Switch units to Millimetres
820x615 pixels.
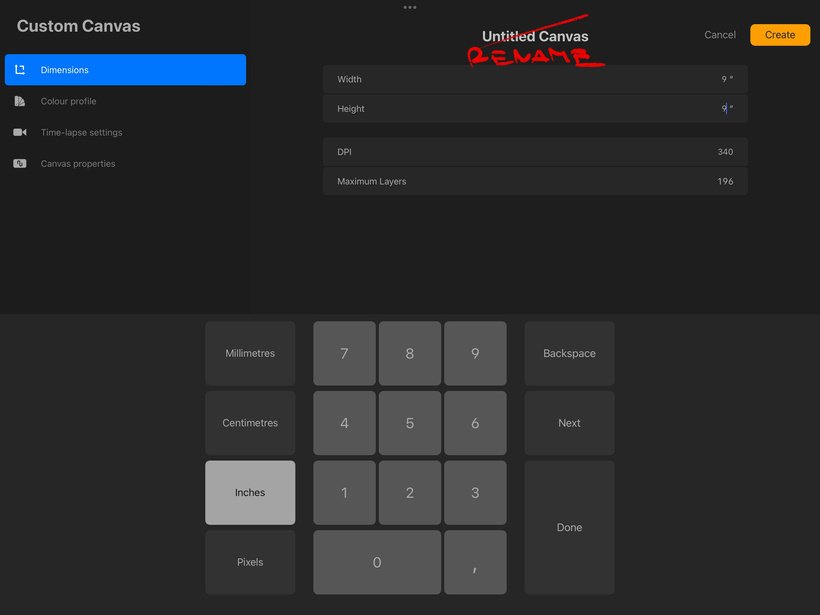(x=250, y=353)
